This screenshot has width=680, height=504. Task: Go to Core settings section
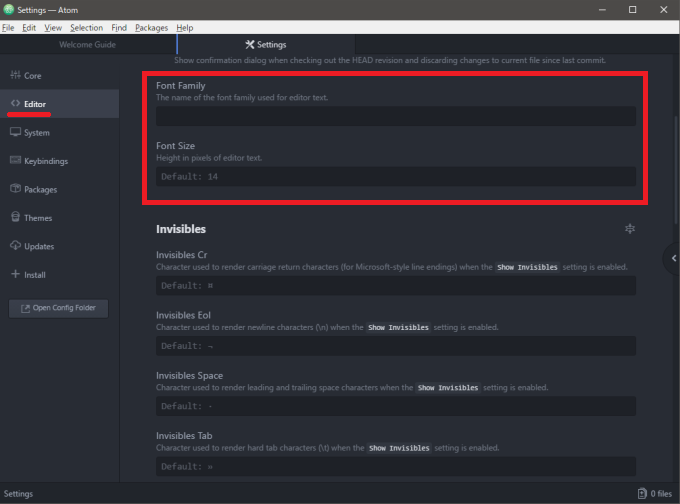point(59,75)
